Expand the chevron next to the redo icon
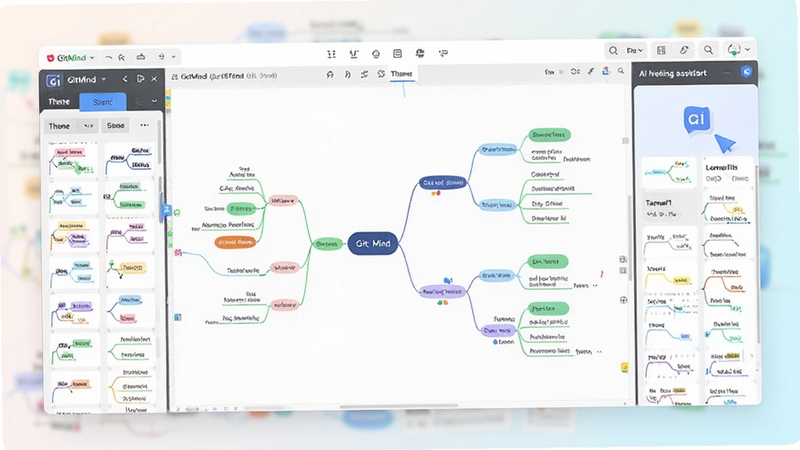 pos(173,57)
